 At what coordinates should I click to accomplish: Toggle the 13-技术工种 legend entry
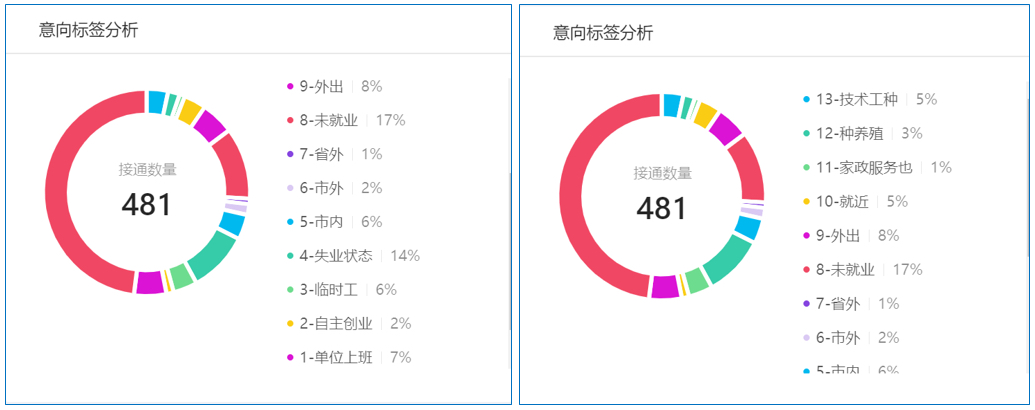[x=856, y=99]
